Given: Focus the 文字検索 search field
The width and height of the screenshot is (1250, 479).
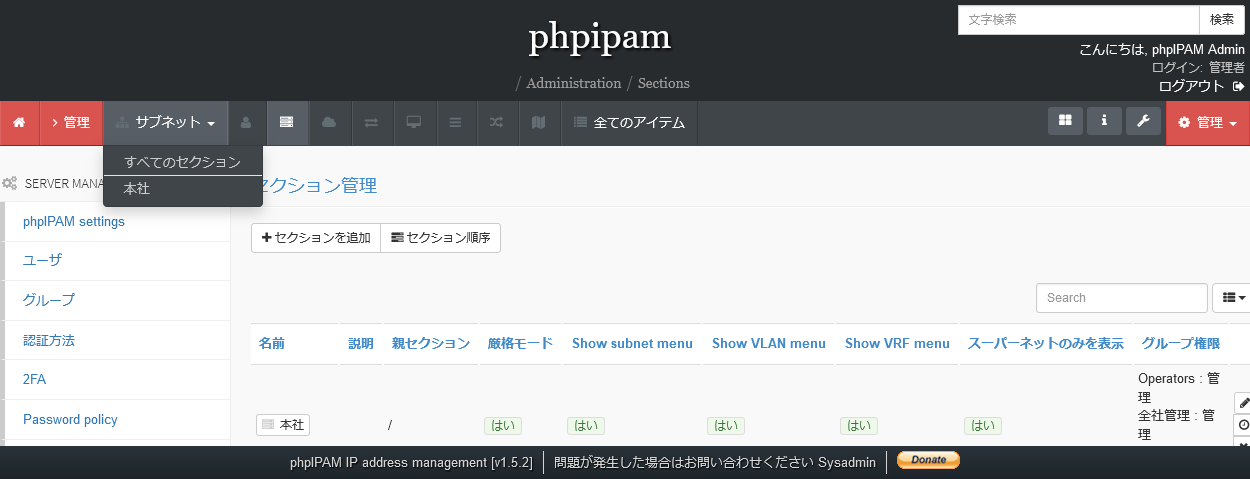Looking at the screenshot, I should (x=1078, y=20).
